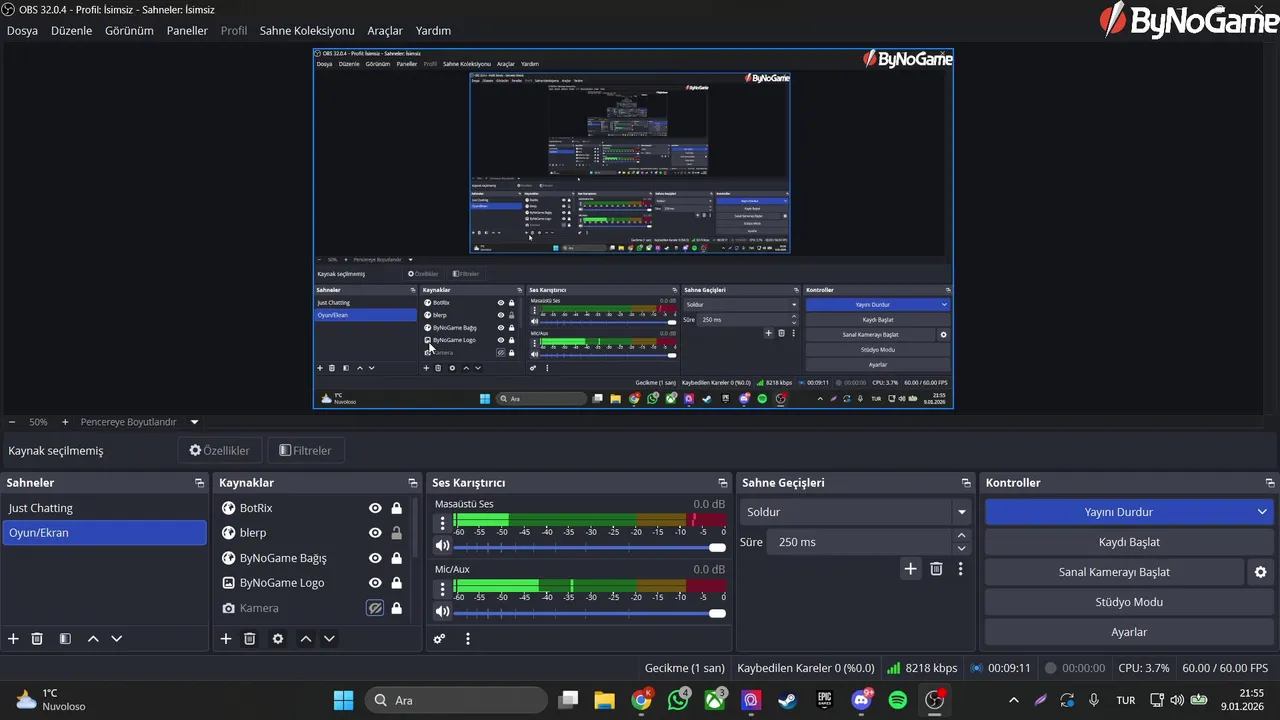The image size is (1280, 720).
Task: Open Ses Karıştırıcı toolbar three-dot menu
Action: (x=467, y=639)
